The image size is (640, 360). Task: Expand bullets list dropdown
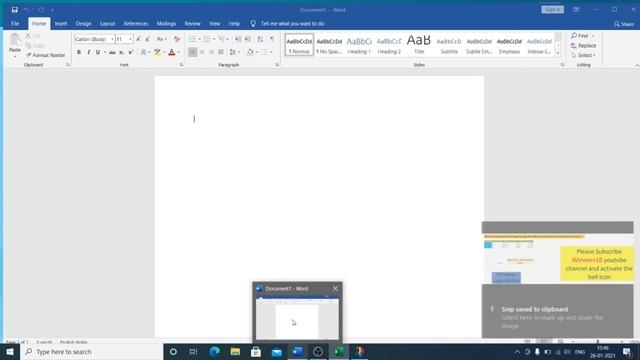[x=200, y=39]
